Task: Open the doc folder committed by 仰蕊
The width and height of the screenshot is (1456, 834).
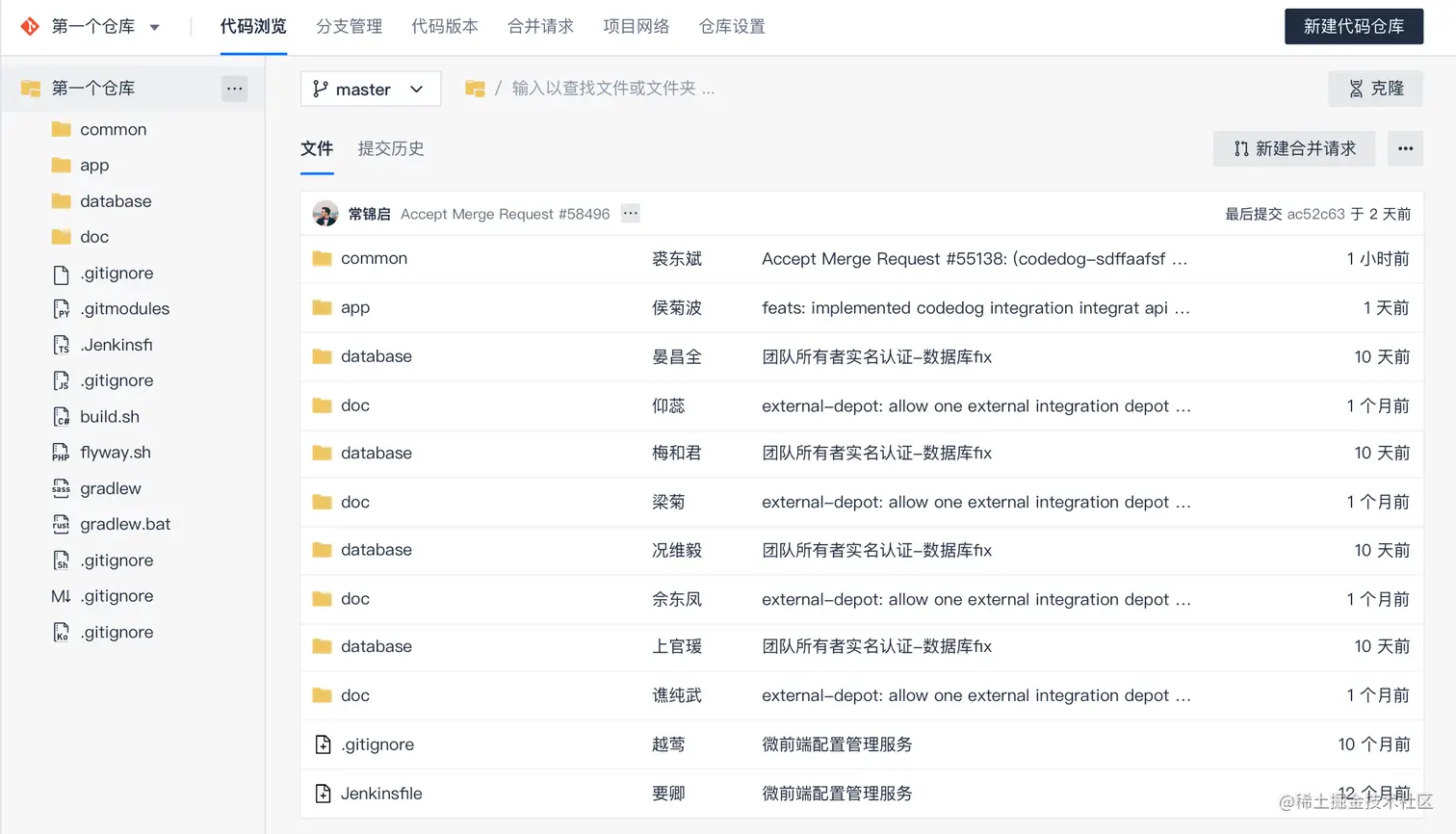Action: (x=355, y=405)
